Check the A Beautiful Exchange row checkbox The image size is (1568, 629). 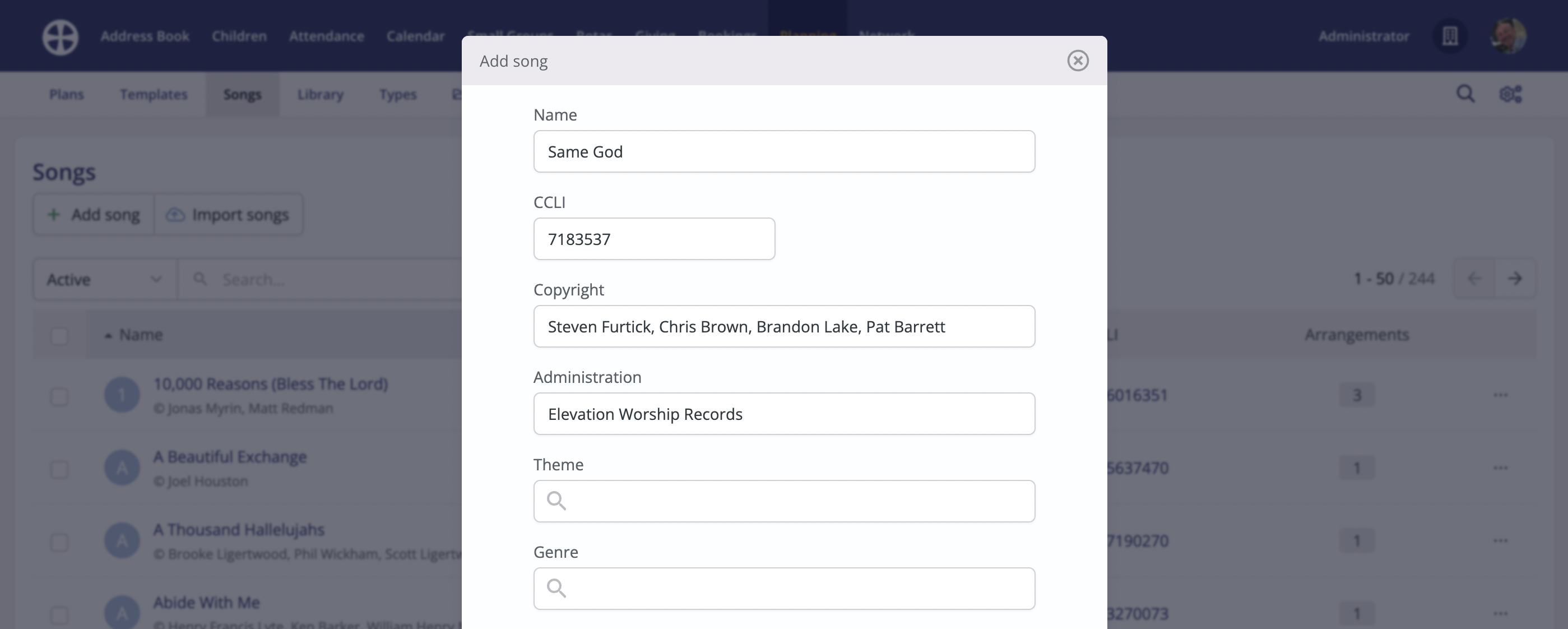pos(59,469)
